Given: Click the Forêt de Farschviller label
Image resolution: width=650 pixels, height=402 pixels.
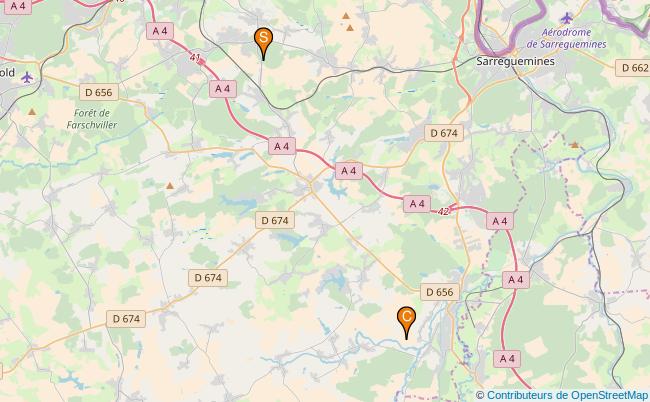Looking at the screenshot, I should click(92, 119).
